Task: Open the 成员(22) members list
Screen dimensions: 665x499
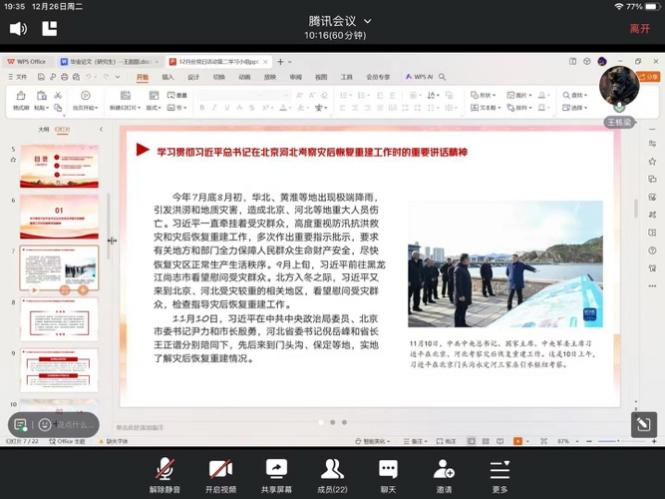Action: point(332,473)
